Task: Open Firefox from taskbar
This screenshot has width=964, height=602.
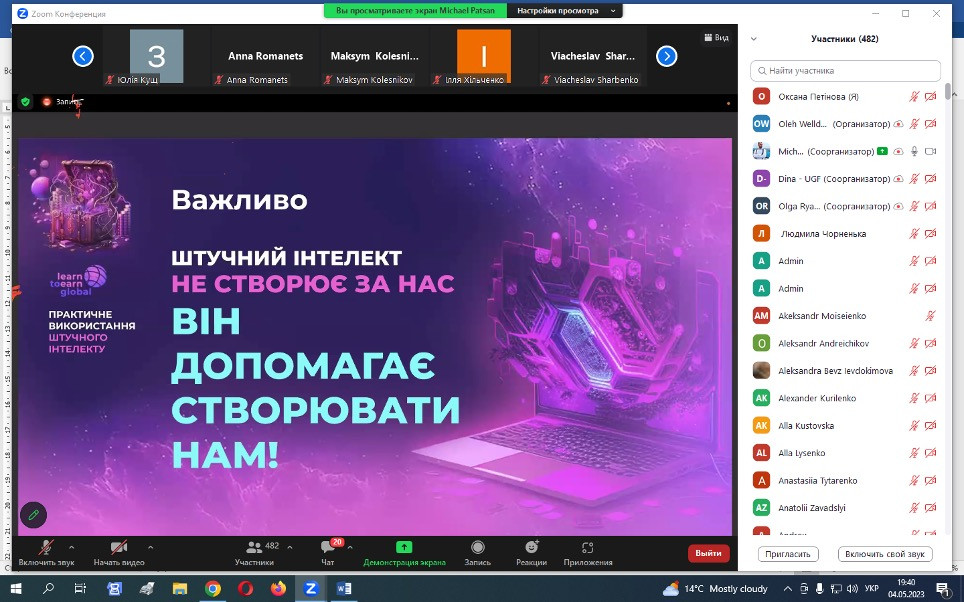Action: pyautogui.click(x=278, y=588)
